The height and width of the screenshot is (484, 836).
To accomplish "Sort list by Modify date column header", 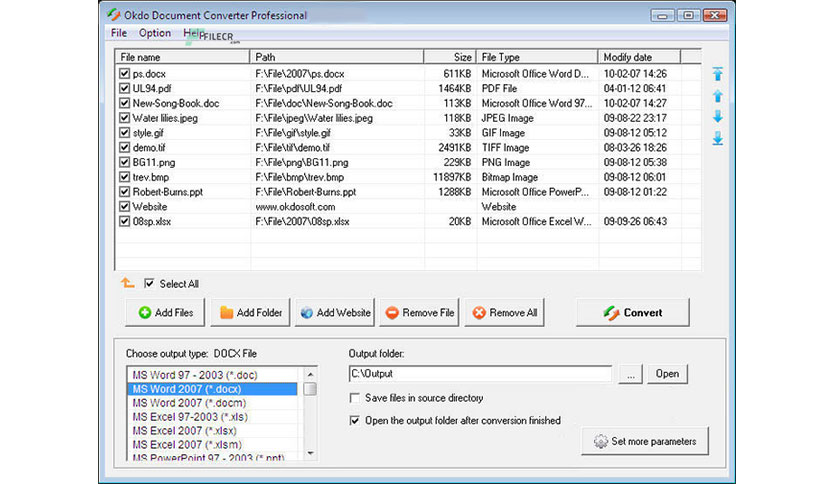I will coord(639,57).
